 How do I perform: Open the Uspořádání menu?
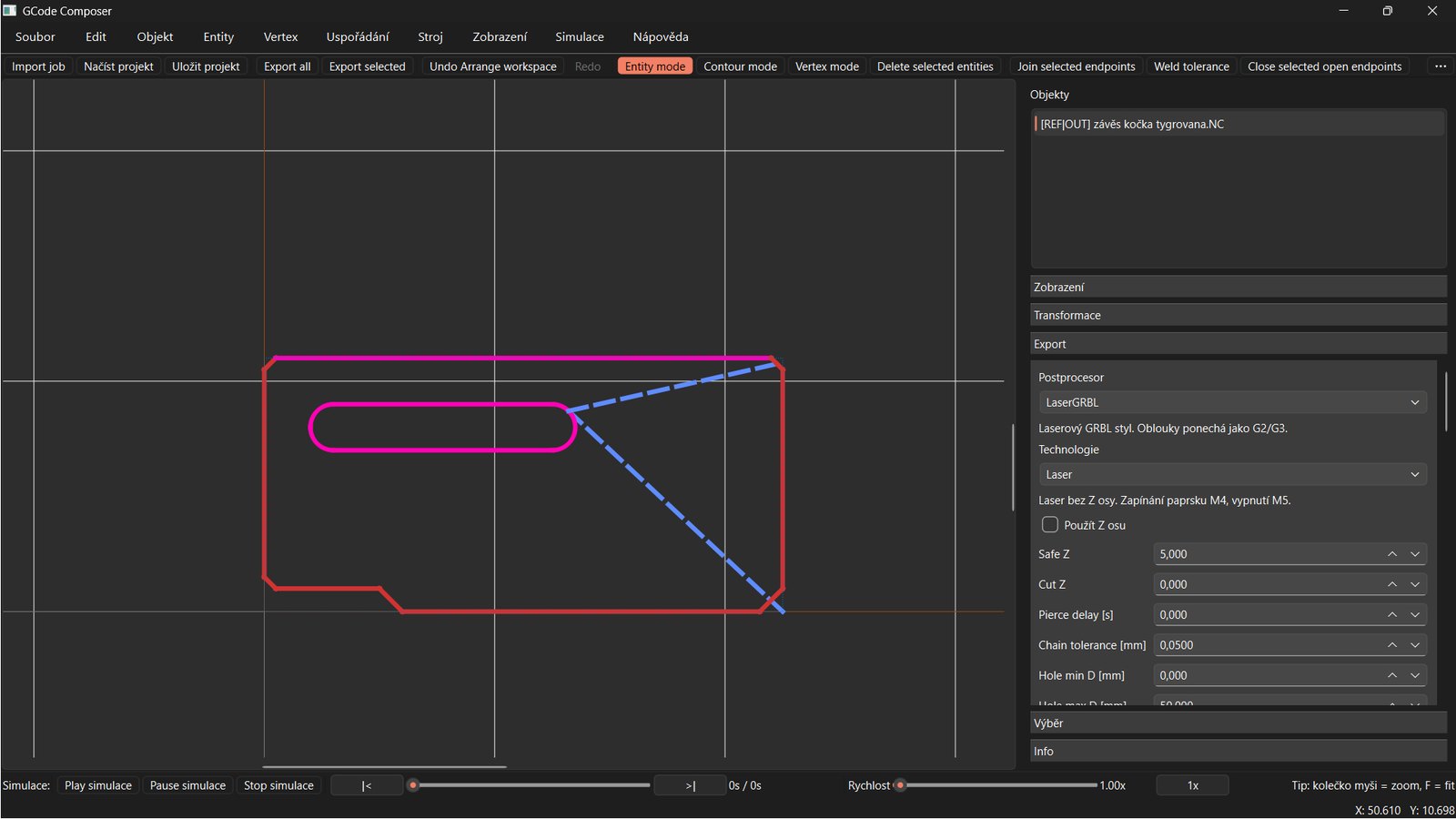click(358, 37)
